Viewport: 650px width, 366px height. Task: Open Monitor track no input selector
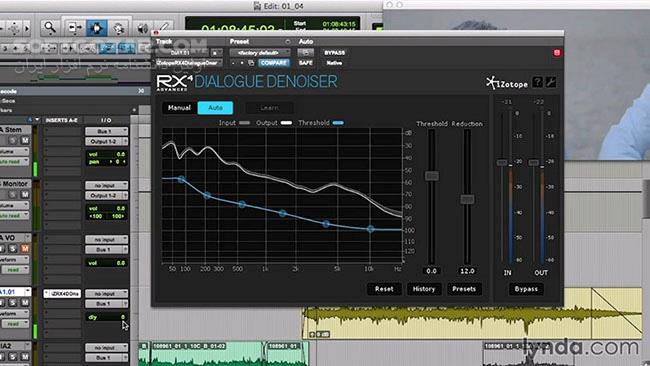[x=107, y=185]
